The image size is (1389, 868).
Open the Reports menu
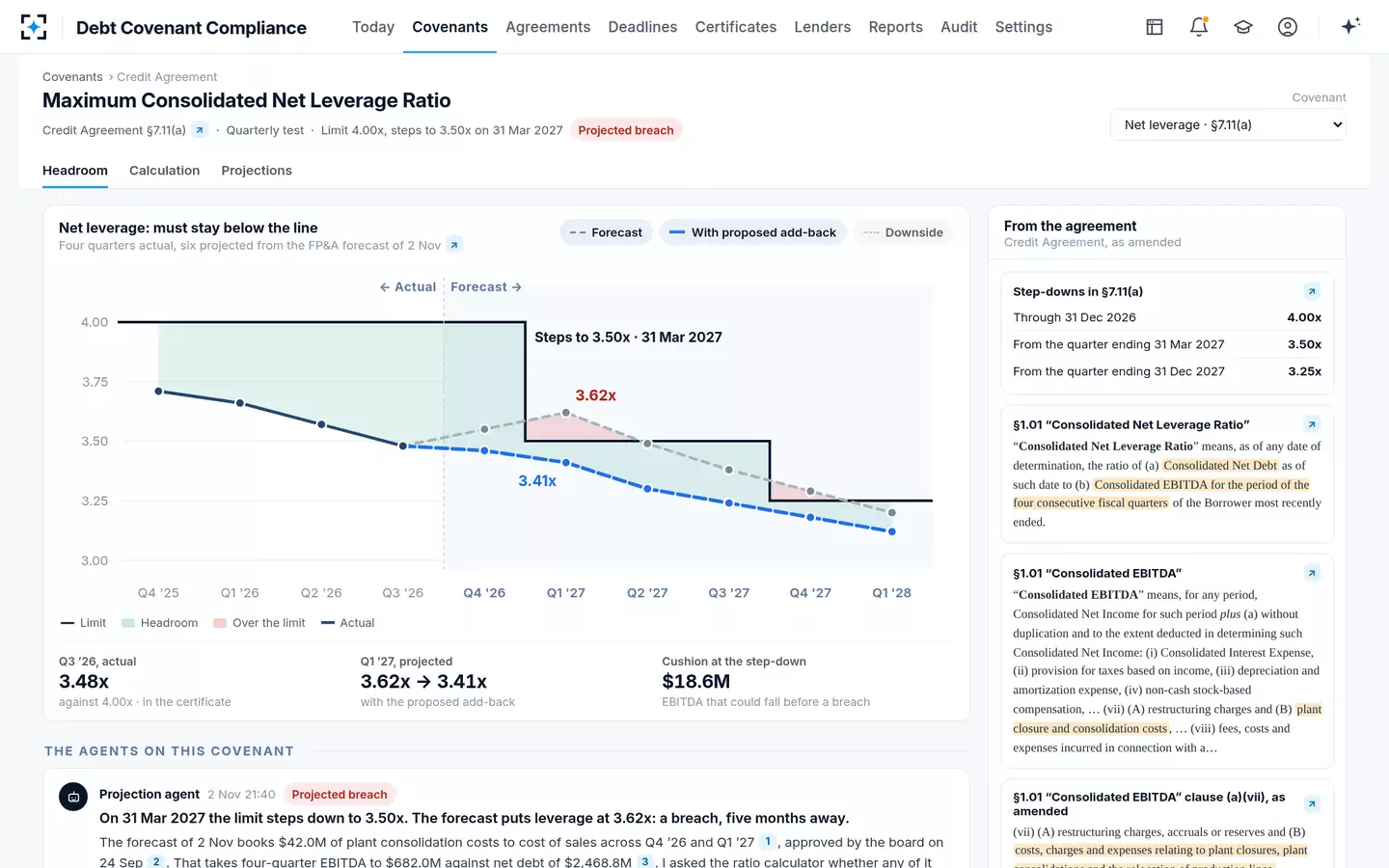(x=896, y=27)
